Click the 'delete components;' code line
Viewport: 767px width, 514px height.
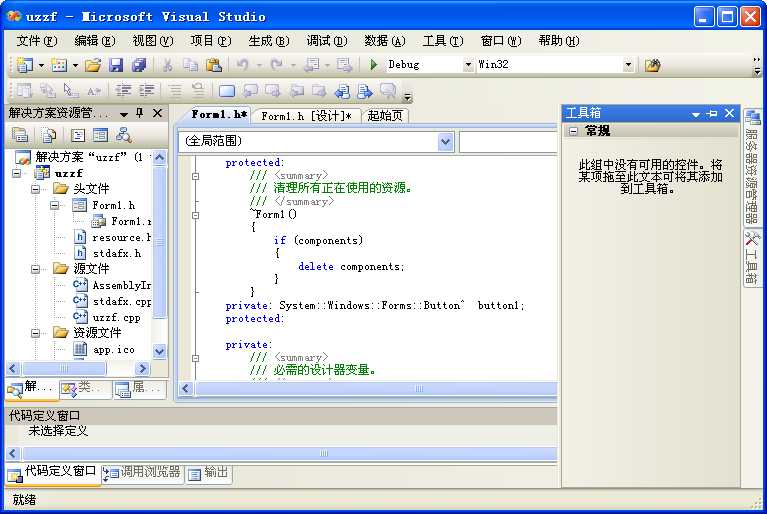point(351,267)
